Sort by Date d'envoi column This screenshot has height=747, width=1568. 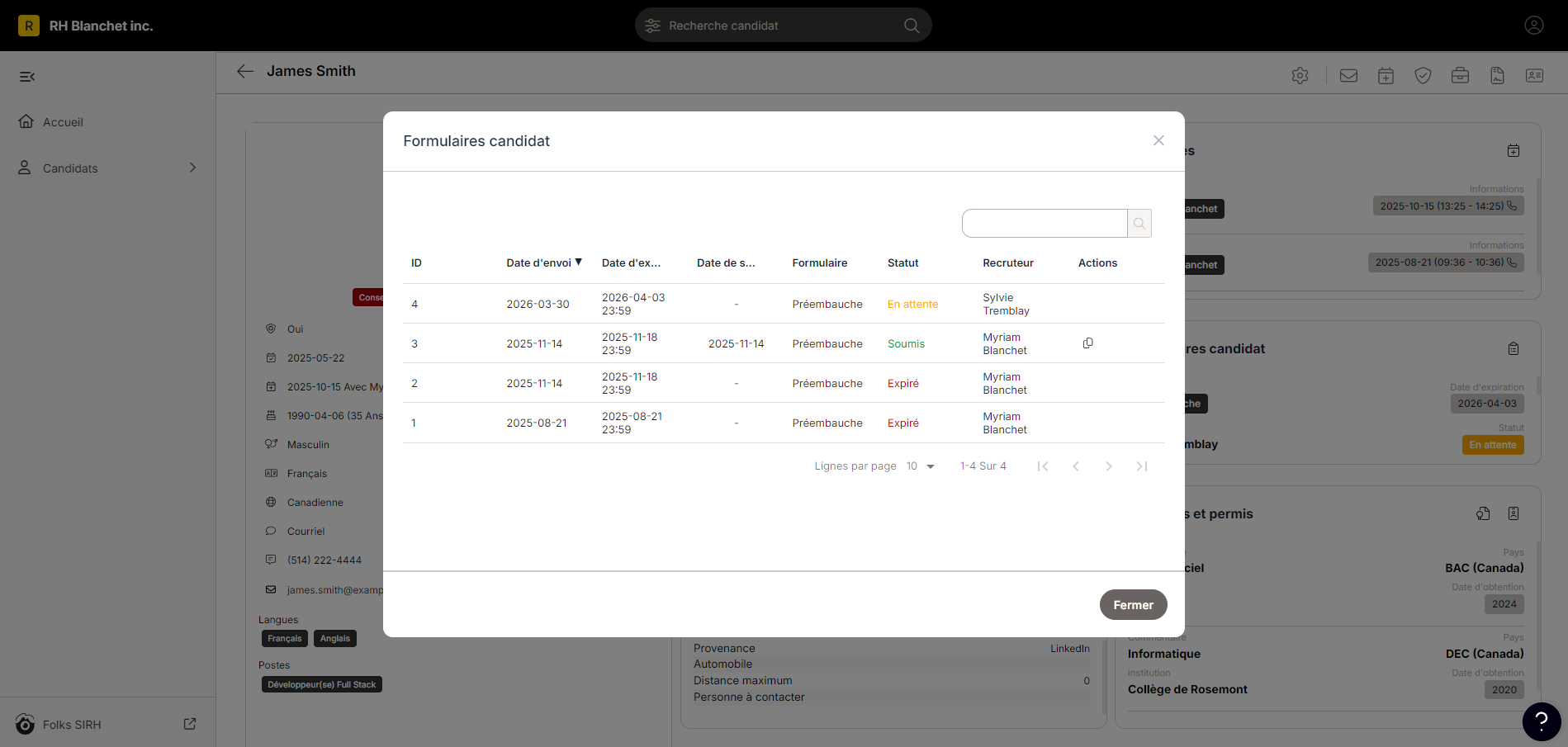[x=538, y=263]
